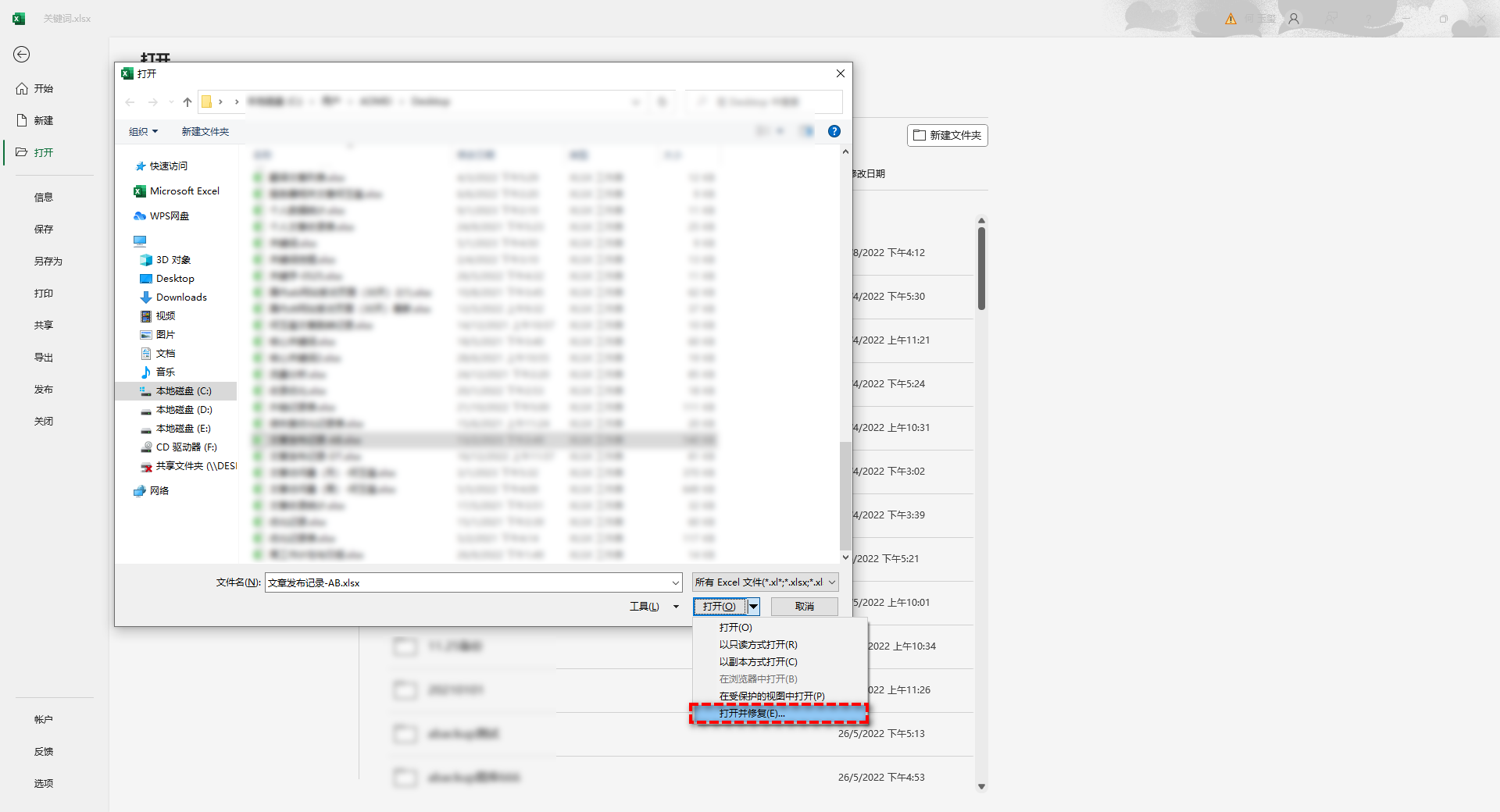This screenshot has width=1500, height=812.
Task: Choose 以副本方式打开(C) menu option
Action: [758, 662]
